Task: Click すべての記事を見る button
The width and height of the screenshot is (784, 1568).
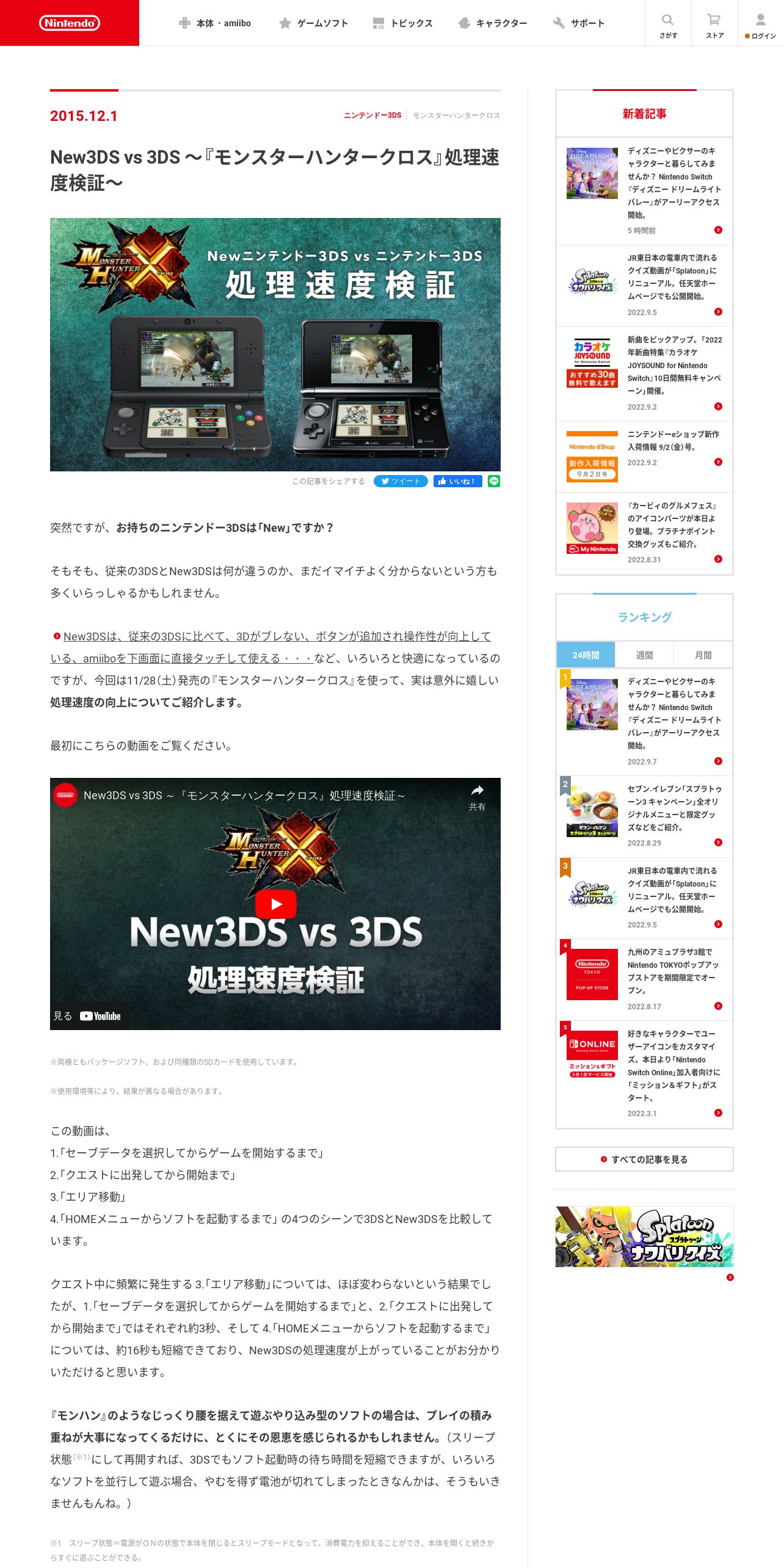Action: pyautogui.click(x=644, y=1159)
